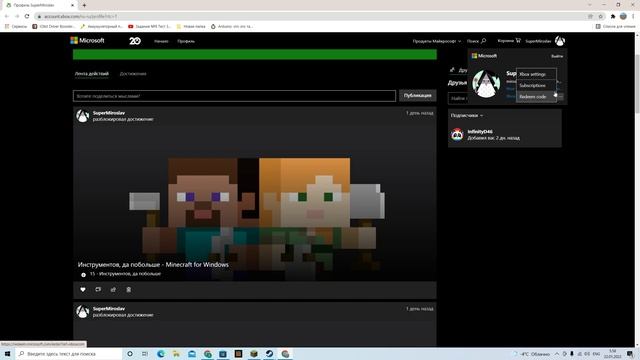Open the Chrome three-dot menu
Image resolution: width=640 pixels, height=360 pixels.
pos(633,16)
